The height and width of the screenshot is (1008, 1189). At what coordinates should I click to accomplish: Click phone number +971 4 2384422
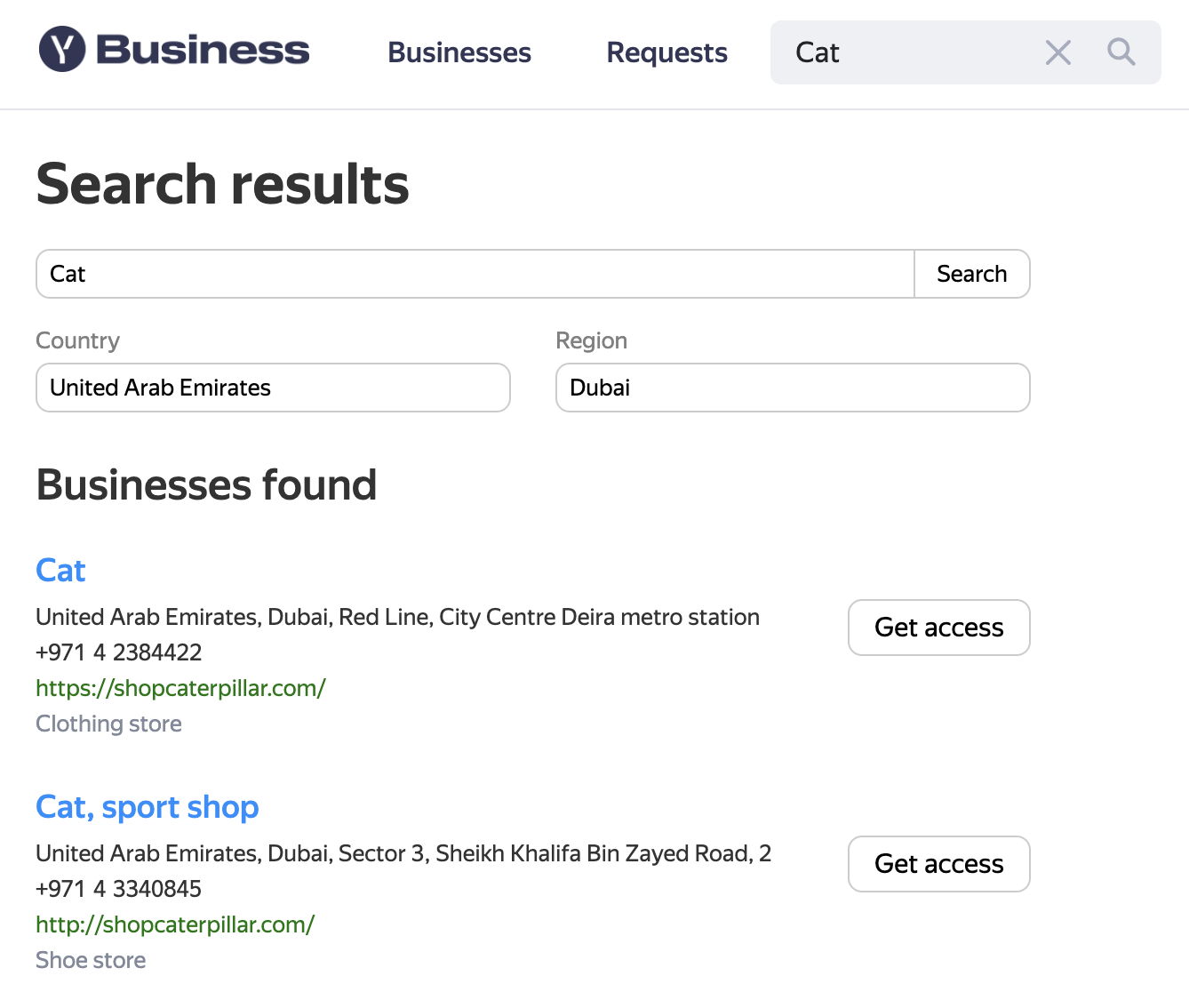(119, 652)
